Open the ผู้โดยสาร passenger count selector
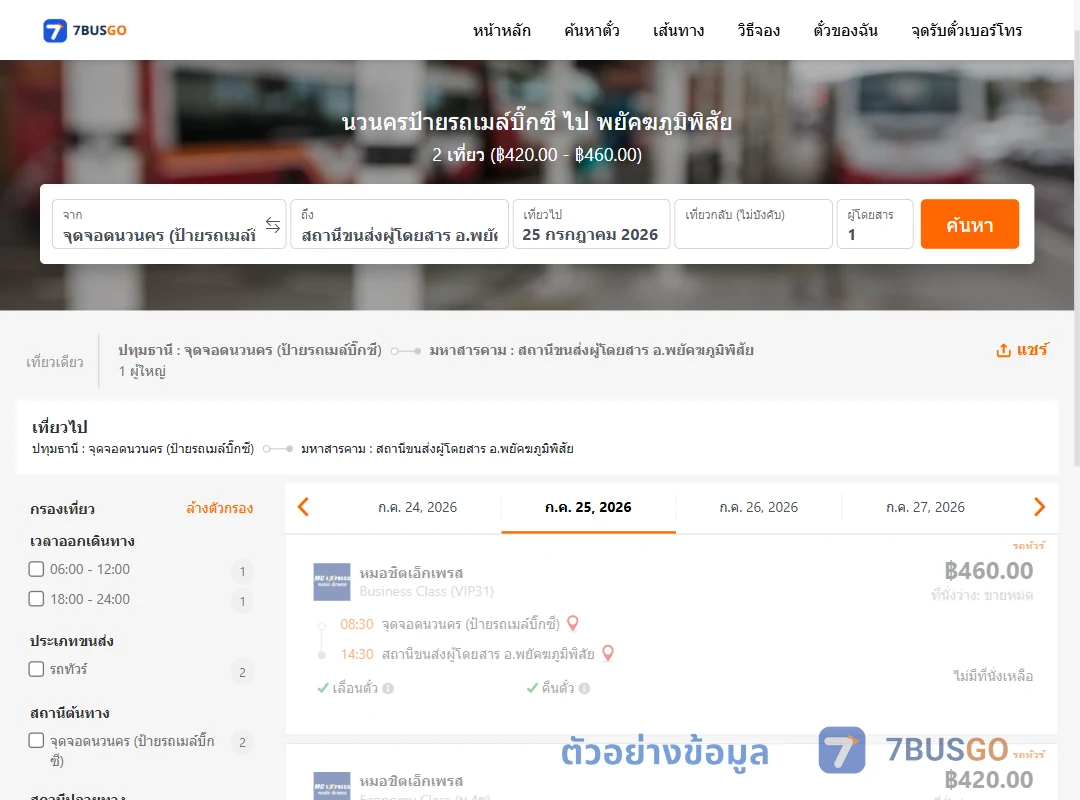 click(875, 225)
